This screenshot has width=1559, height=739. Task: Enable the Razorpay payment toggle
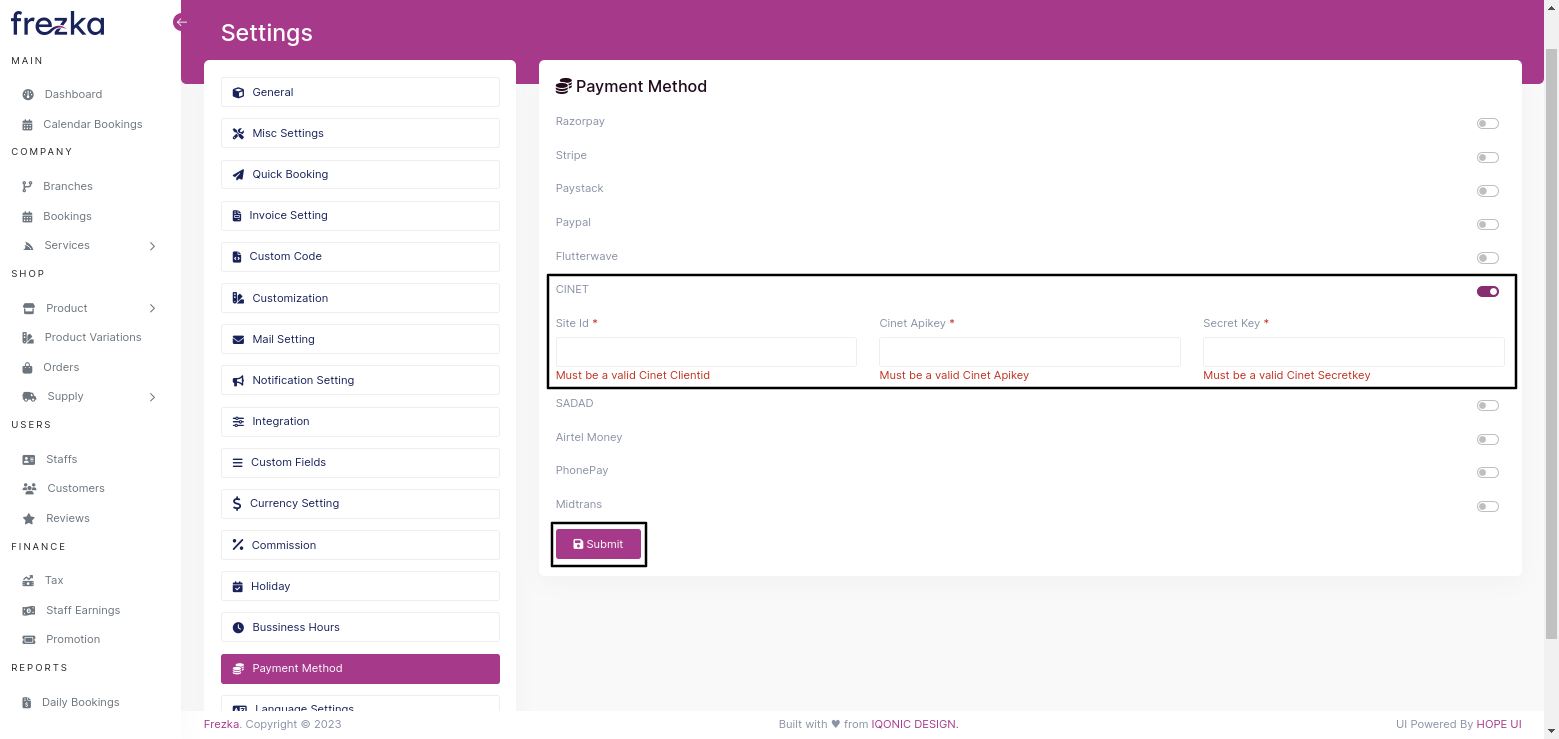[x=1488, y=123]
